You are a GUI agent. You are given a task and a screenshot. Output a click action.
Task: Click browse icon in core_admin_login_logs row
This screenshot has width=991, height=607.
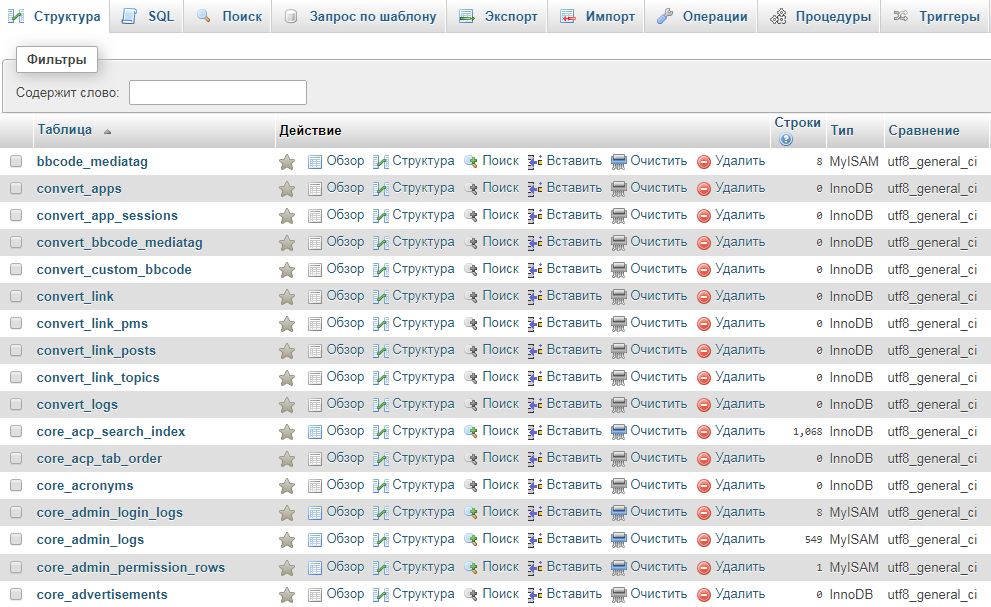(x=315, y=513)
